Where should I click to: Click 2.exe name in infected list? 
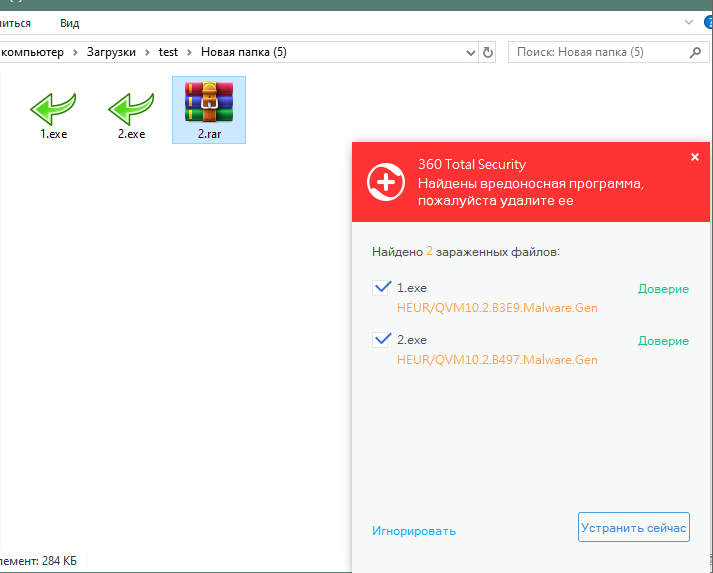(x=412, y=340)
